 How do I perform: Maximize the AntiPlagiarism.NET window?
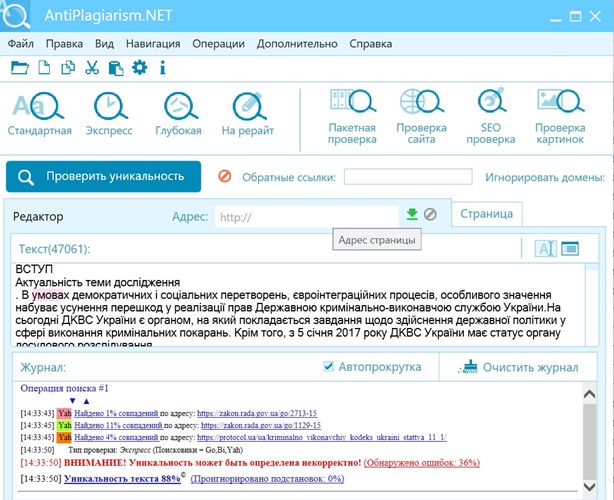click(575, 16)
